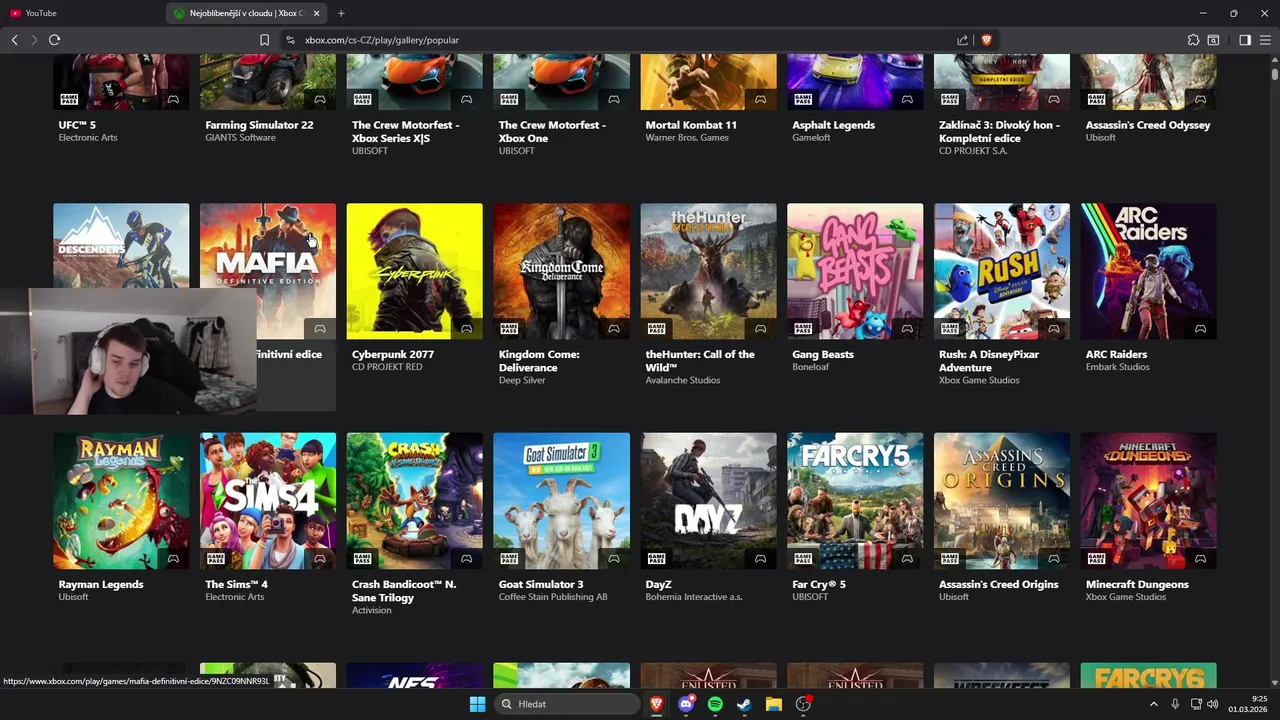Open the browser extensions puzzle icon
This screenshot has width=1280, height=720.
(x=1193, y=40)
